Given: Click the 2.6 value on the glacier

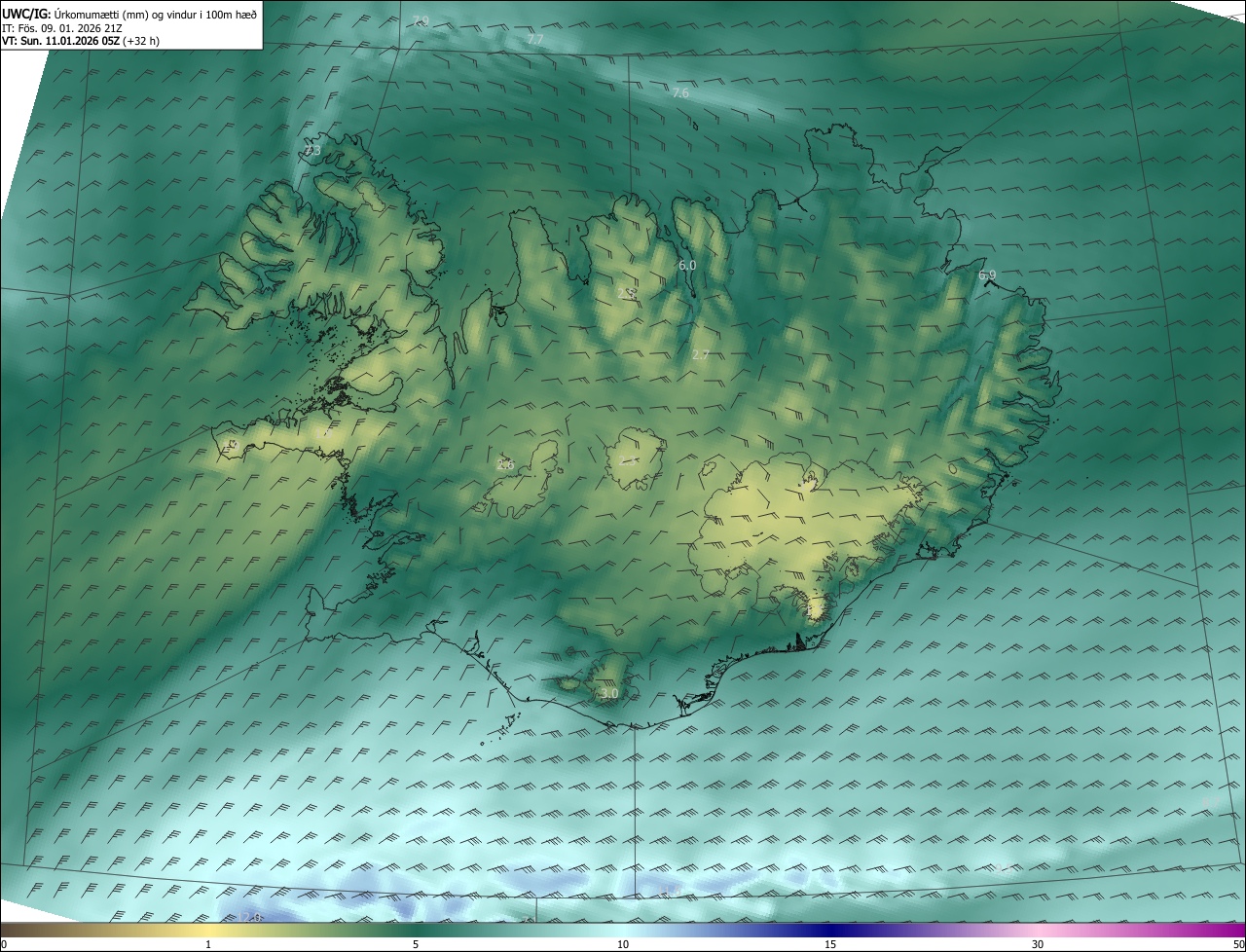Looking at the screenshot, I should [505, 464].
